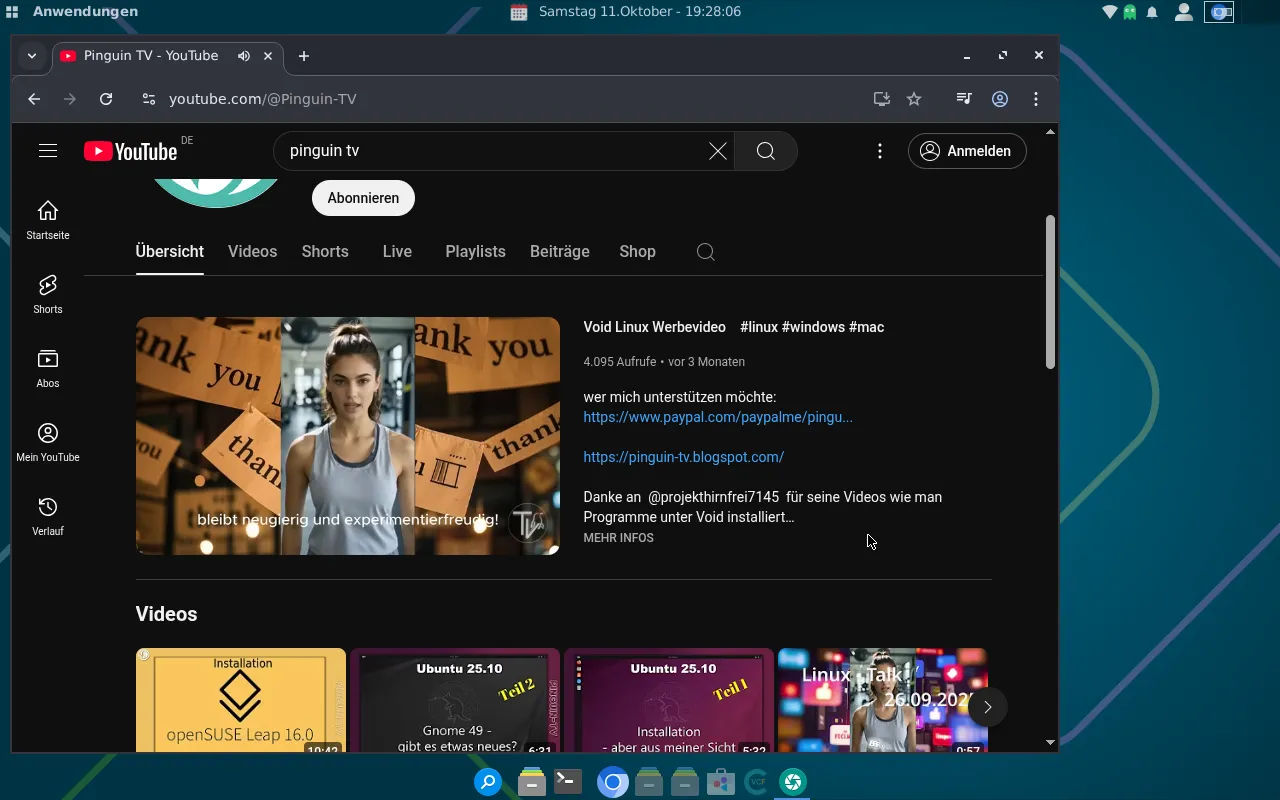
Task: Open YouTube settings three-dot menu
Action: 880,151
